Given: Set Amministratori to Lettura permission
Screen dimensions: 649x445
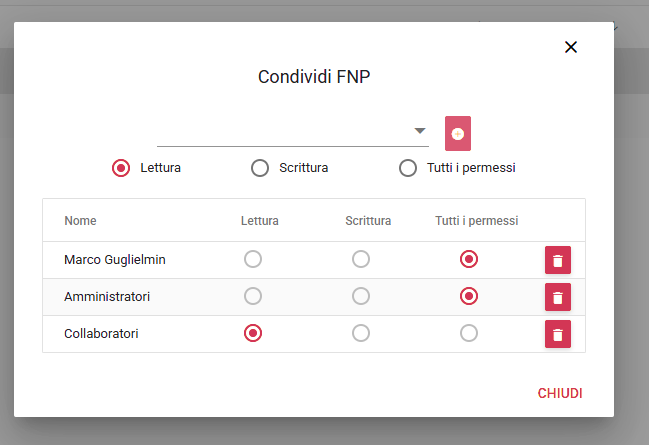Looking at the screenshot, I should coord(253,296).
